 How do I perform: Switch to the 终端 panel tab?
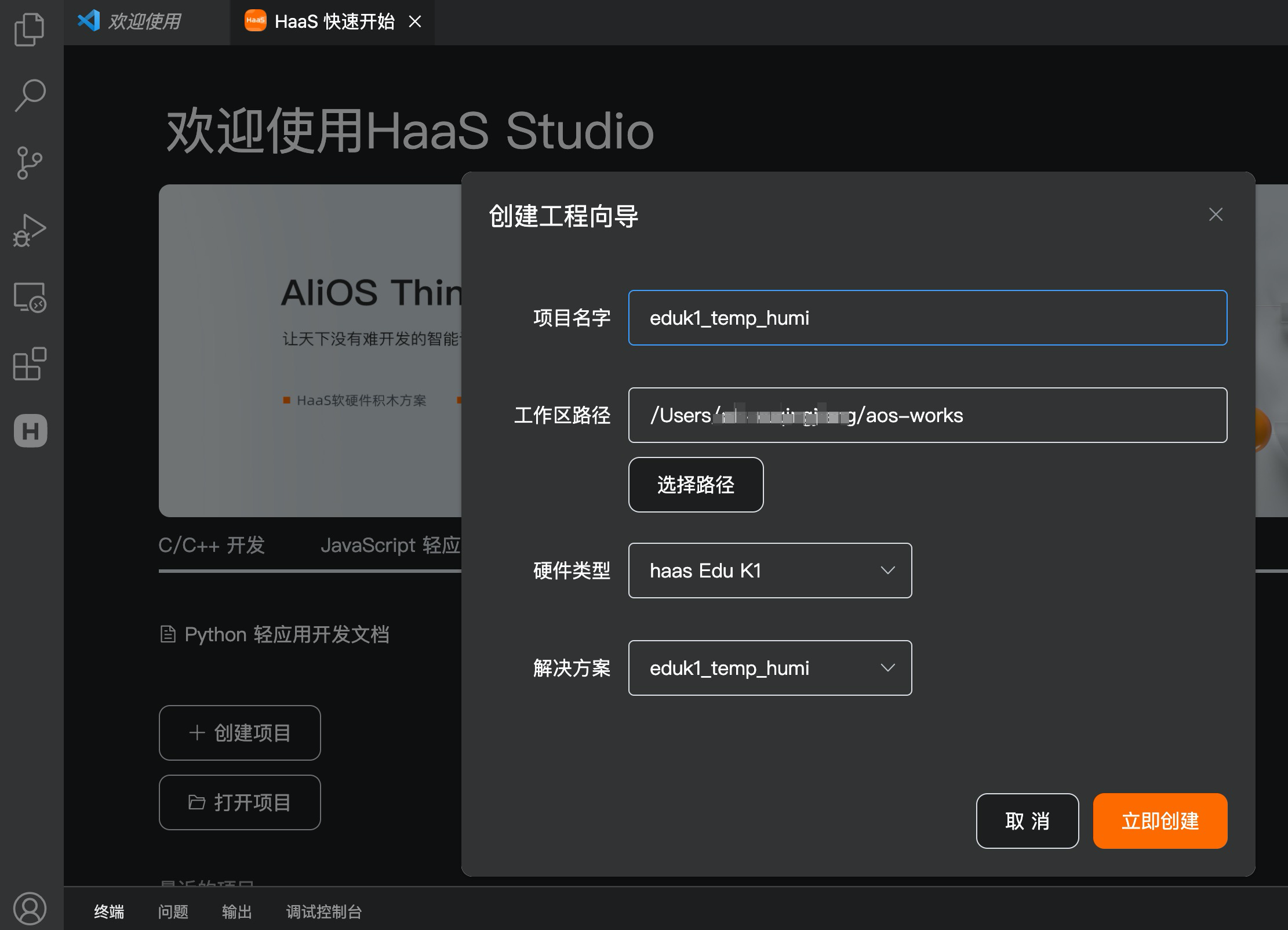(109, 911)
